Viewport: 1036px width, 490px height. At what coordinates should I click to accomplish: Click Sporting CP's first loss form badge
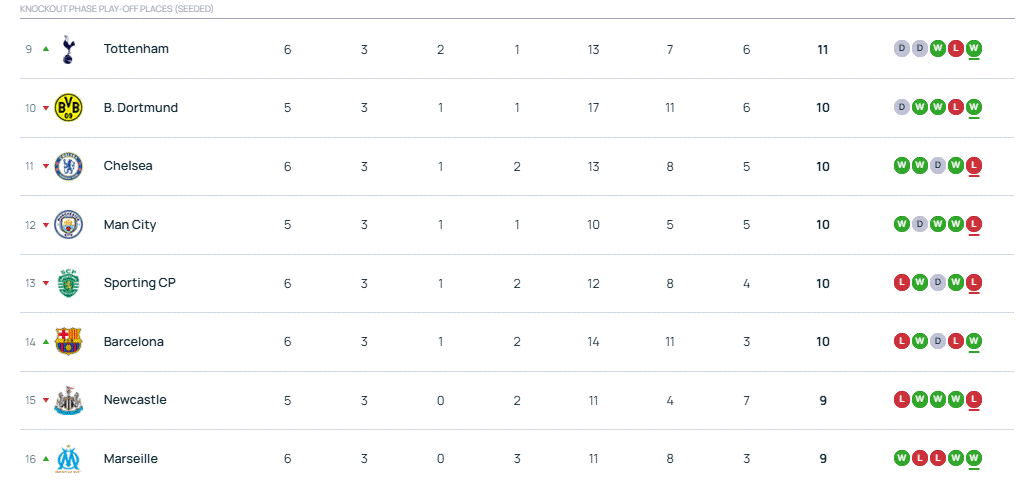click(901, 283)
